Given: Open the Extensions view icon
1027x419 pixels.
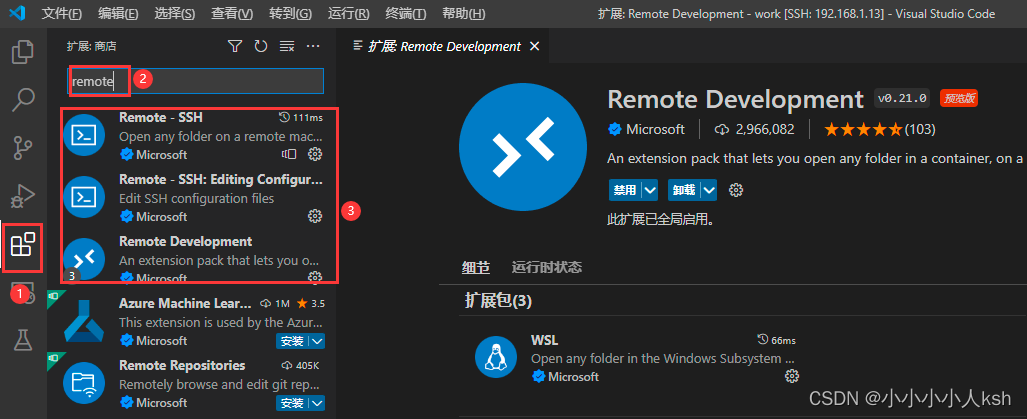Looking at the screenshot, I should (x=24, y=246).
